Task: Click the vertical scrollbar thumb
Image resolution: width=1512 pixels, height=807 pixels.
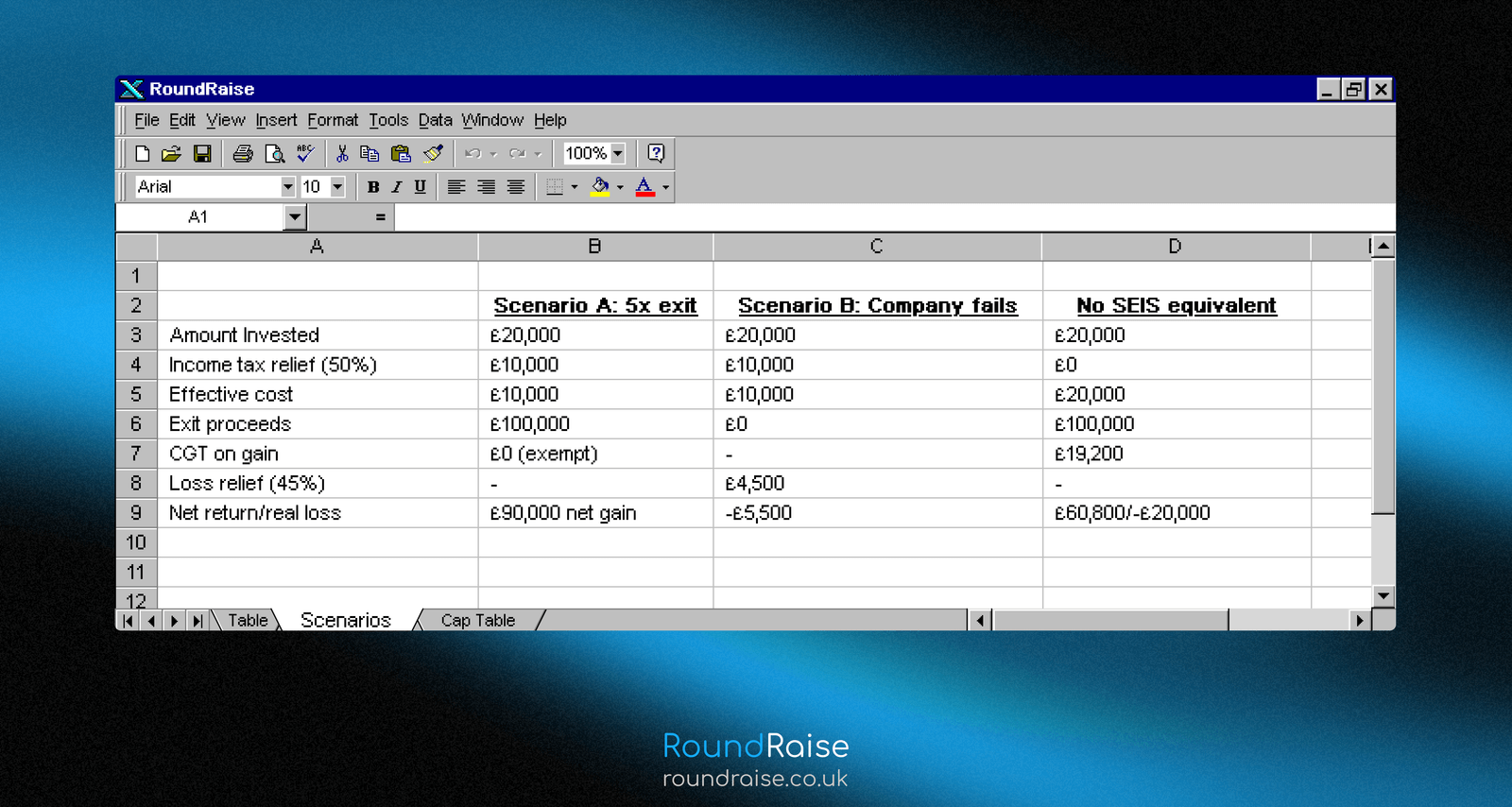Action: tap(1383, 386)
